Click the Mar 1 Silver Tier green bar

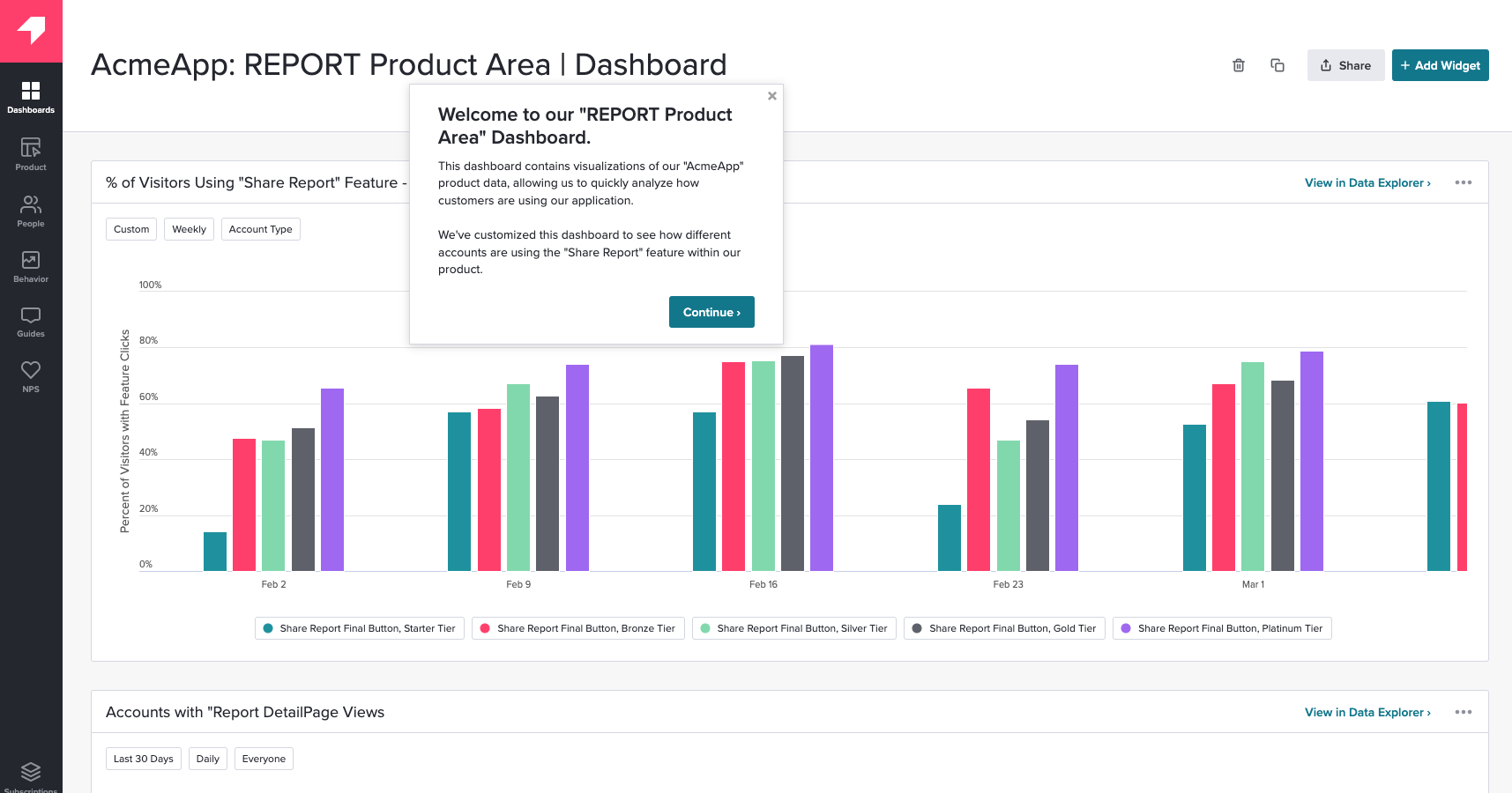point(1253,467)
